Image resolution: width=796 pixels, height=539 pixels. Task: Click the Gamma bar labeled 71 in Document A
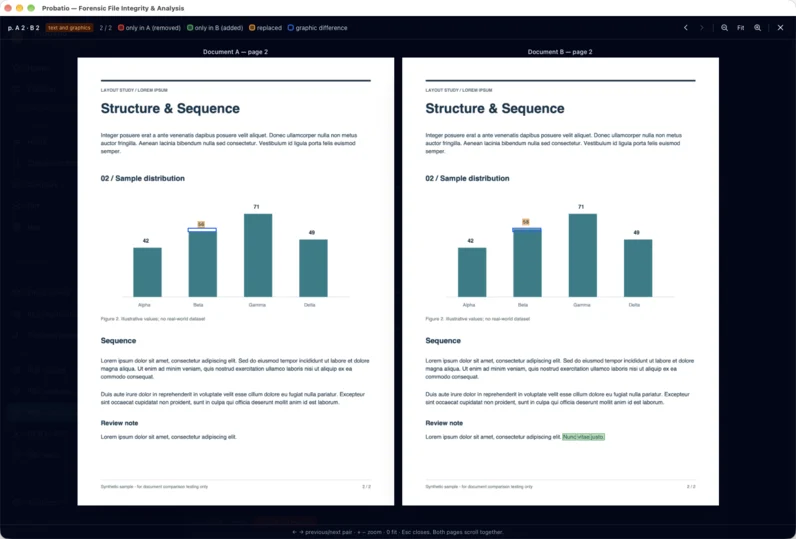pos(258,255)
